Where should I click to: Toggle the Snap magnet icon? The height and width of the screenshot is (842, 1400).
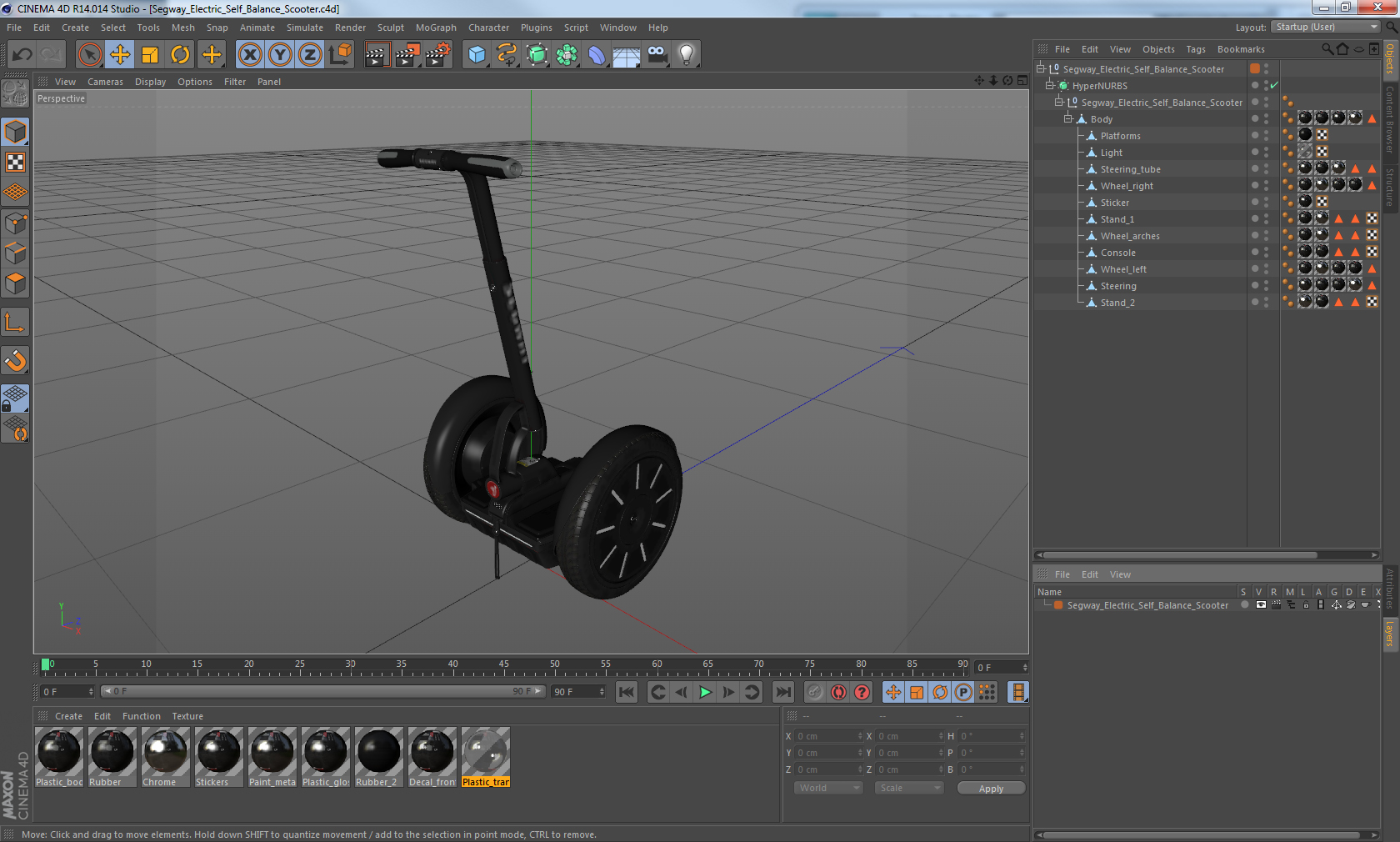[16, 360]
